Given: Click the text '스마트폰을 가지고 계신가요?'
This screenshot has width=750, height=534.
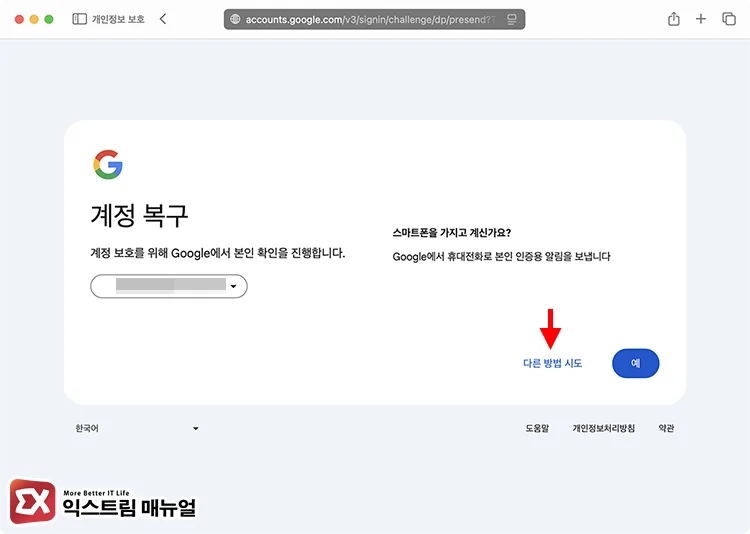Looking at the screenshot, I should point(452,233).
